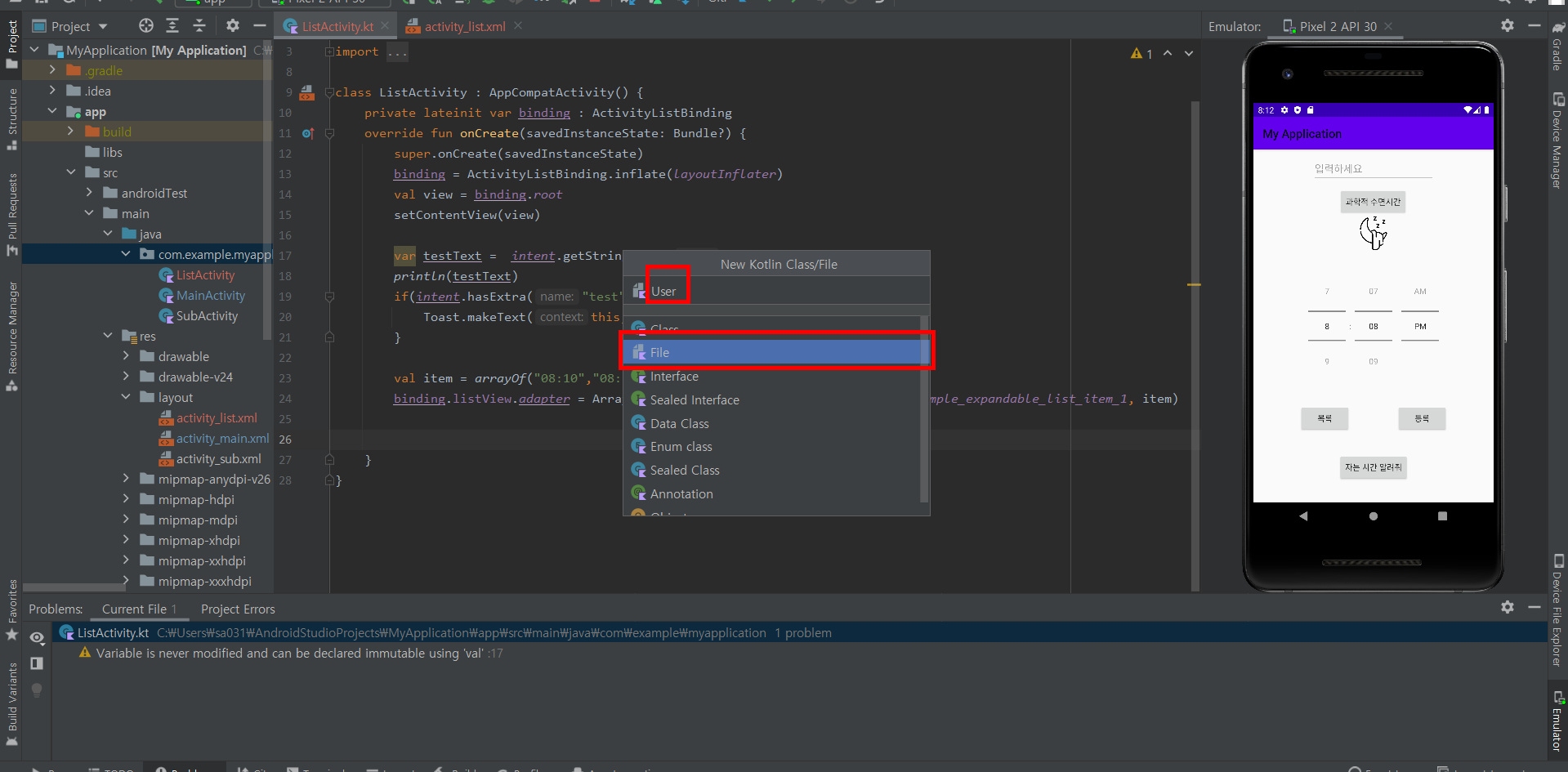Click the 목록 button in the emulator app

click(1325, 418)
